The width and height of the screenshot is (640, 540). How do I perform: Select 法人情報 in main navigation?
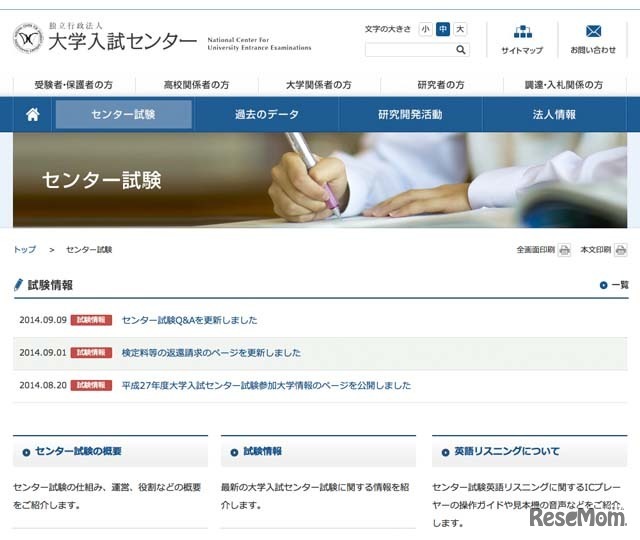pyautogui.click(x=554, y=114)
